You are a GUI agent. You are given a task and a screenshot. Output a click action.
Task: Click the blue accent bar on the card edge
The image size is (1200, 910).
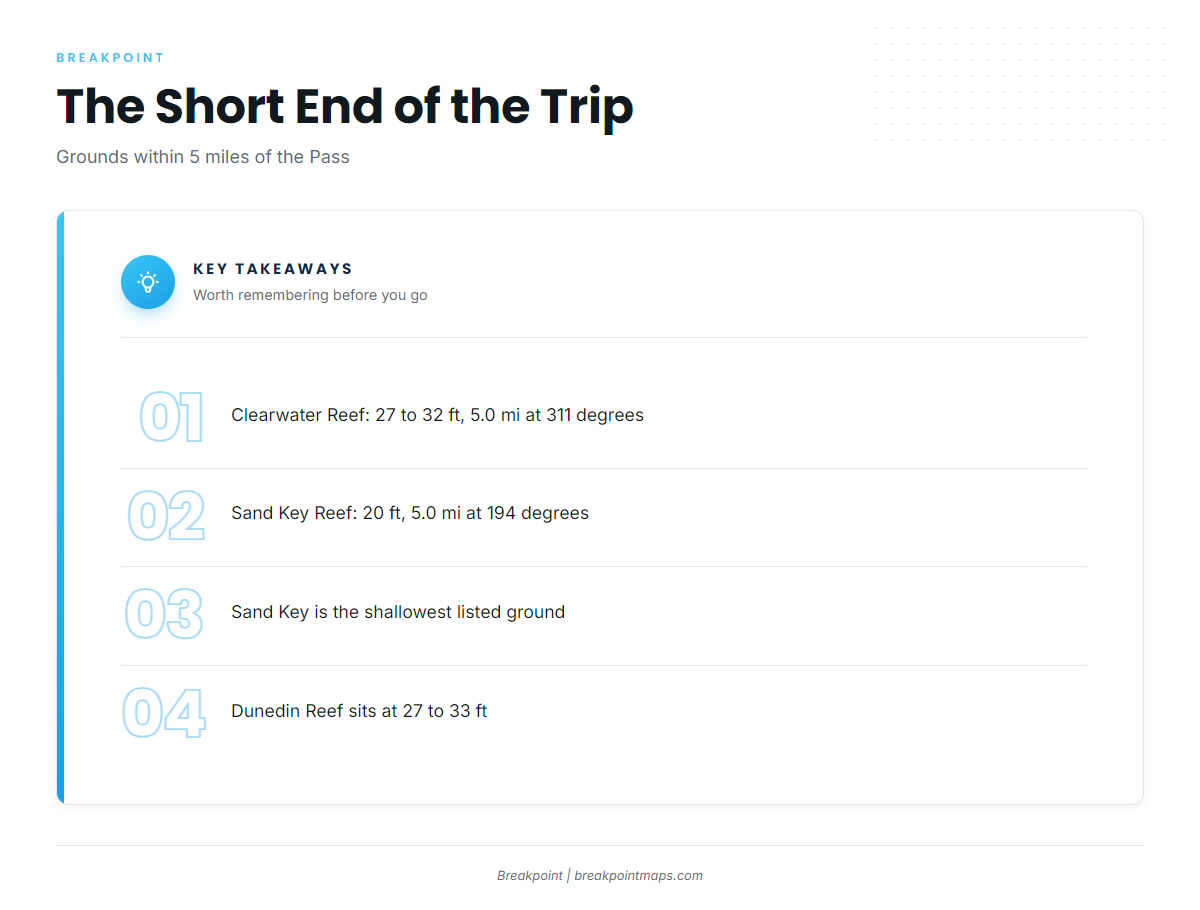coord(60,507)
